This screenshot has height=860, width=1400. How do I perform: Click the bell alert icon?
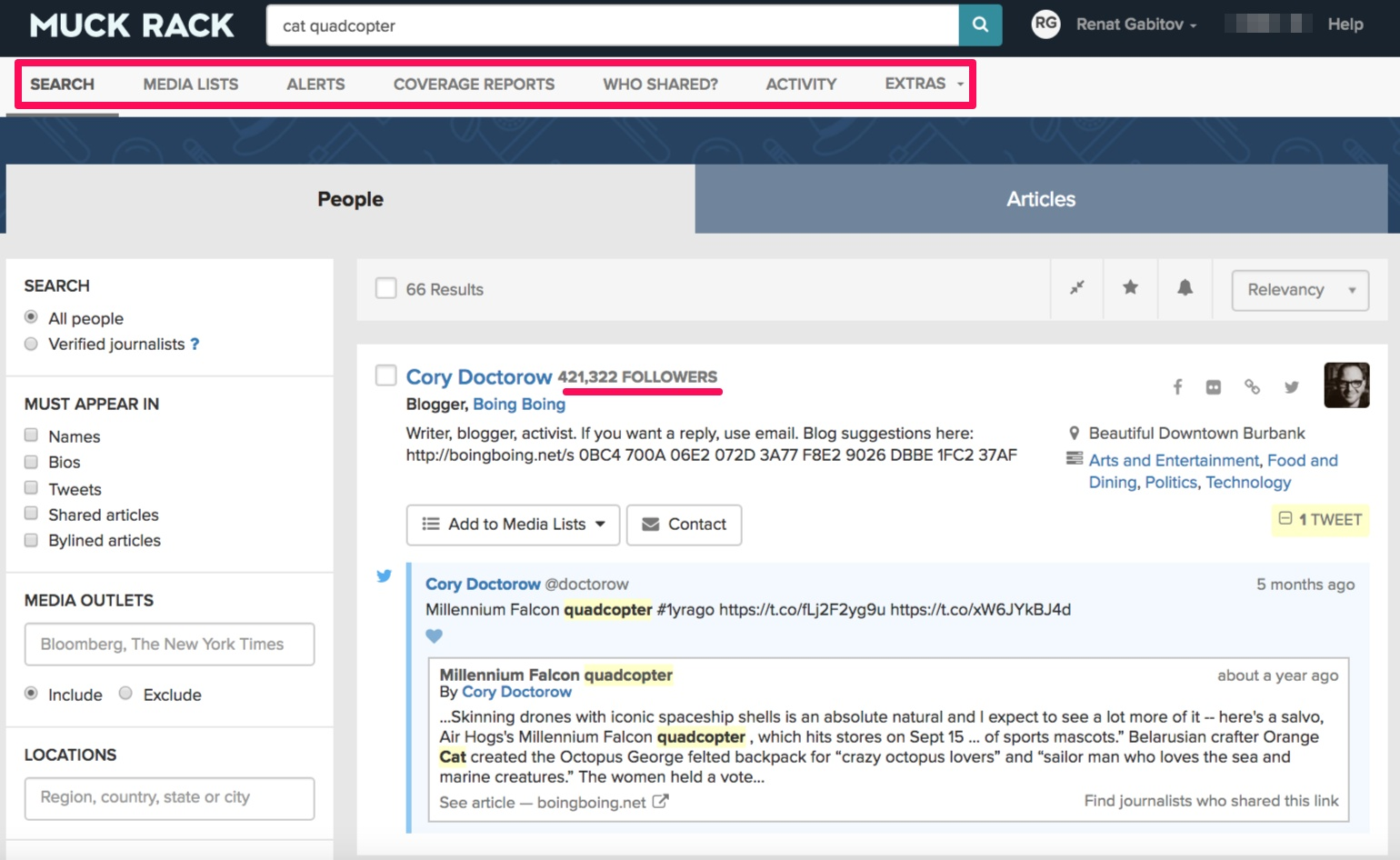[1185, 288]
